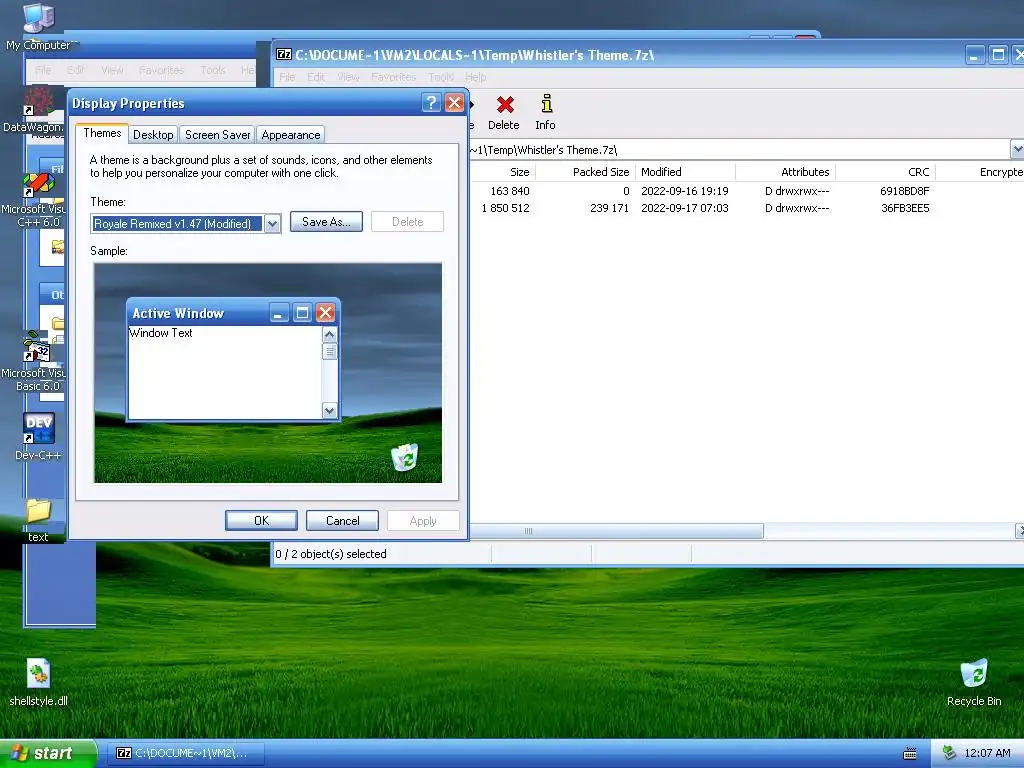Viewport: 1024px width, 768px height.
Task: Click the CRC value 36FB3EE5
Action: click(x=905, y=208)
